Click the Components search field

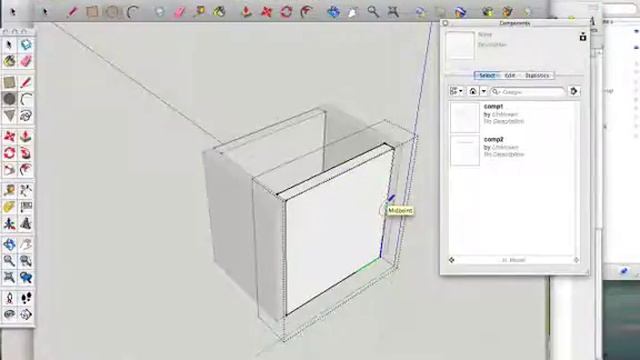coord(528,92)
